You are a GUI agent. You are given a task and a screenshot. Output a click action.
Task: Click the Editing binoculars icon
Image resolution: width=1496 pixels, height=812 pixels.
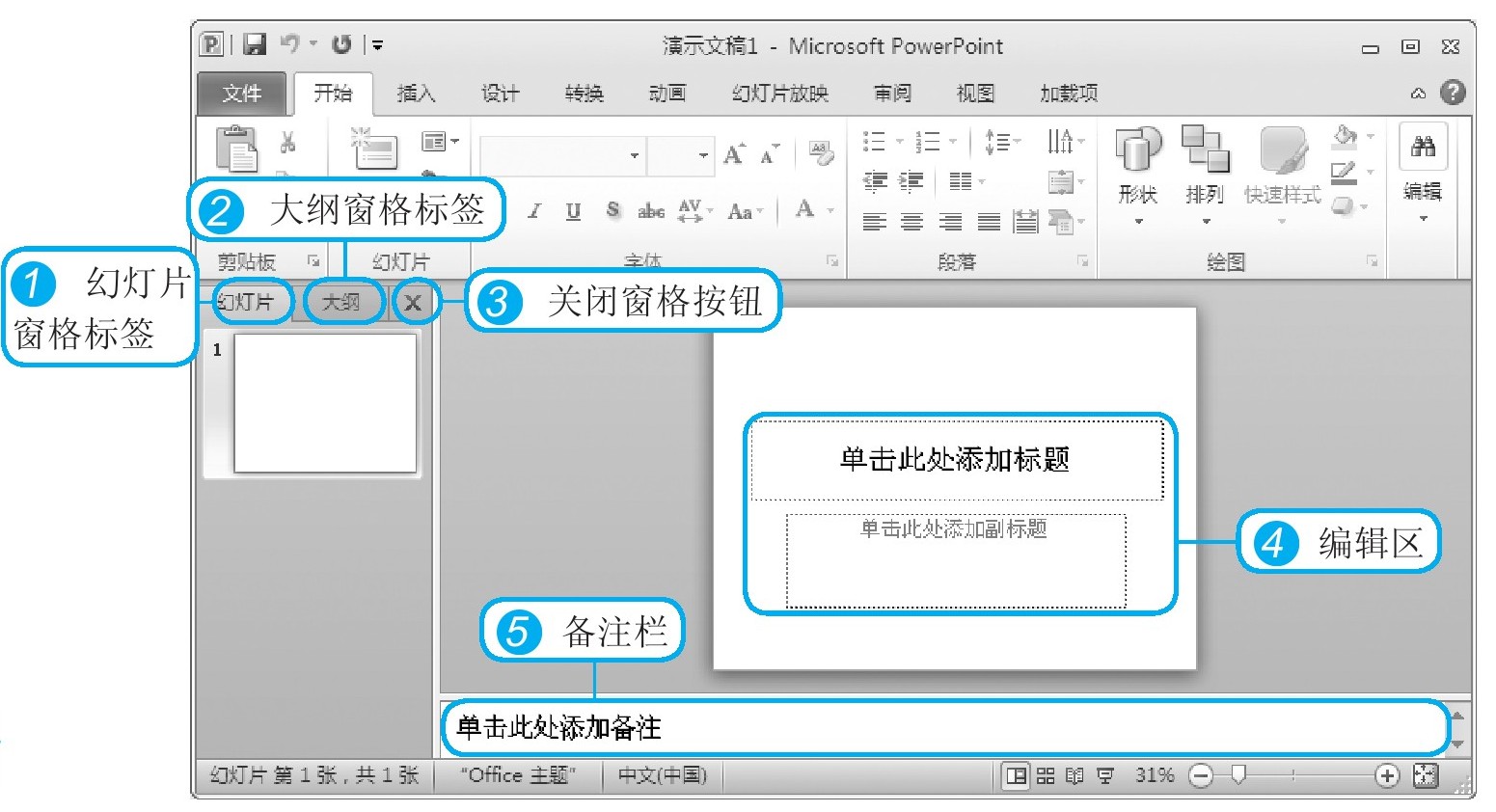click(x=1424, y=147)
